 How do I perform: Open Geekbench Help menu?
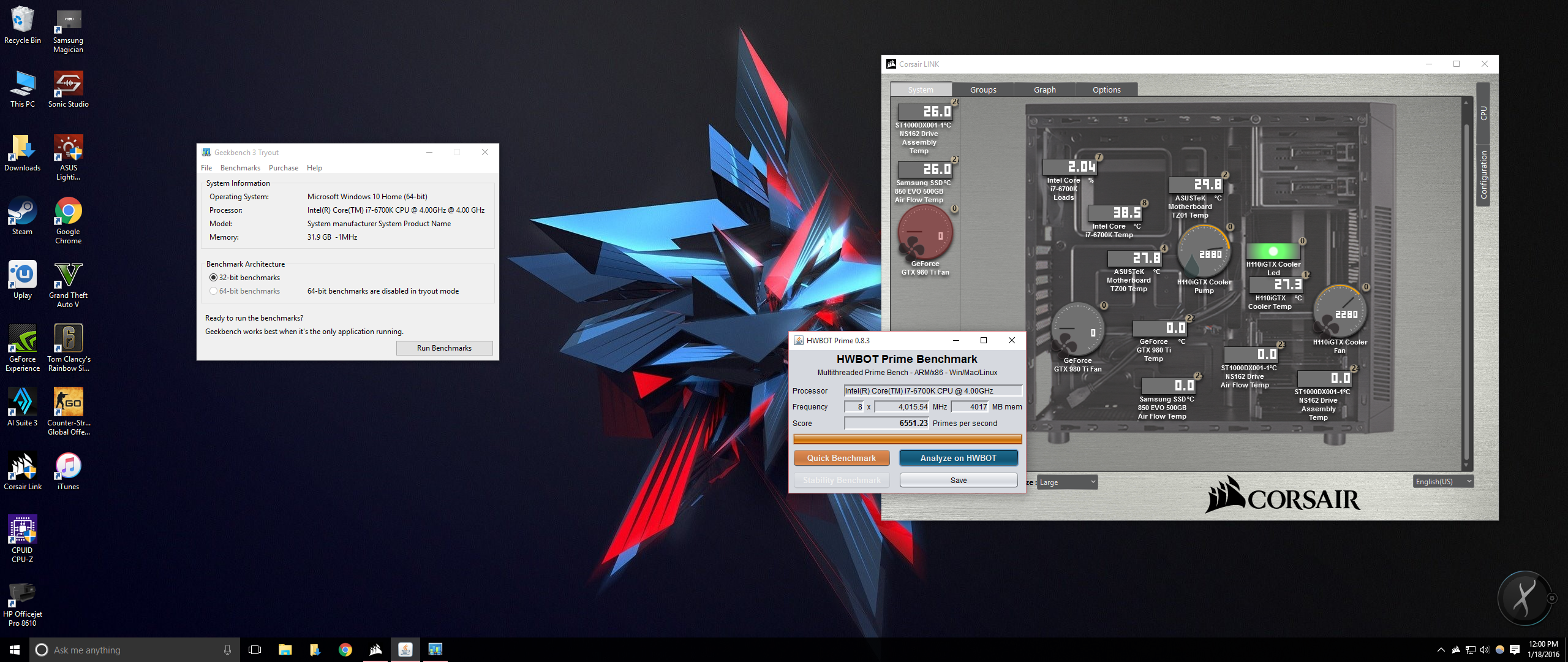pos(314,168)
